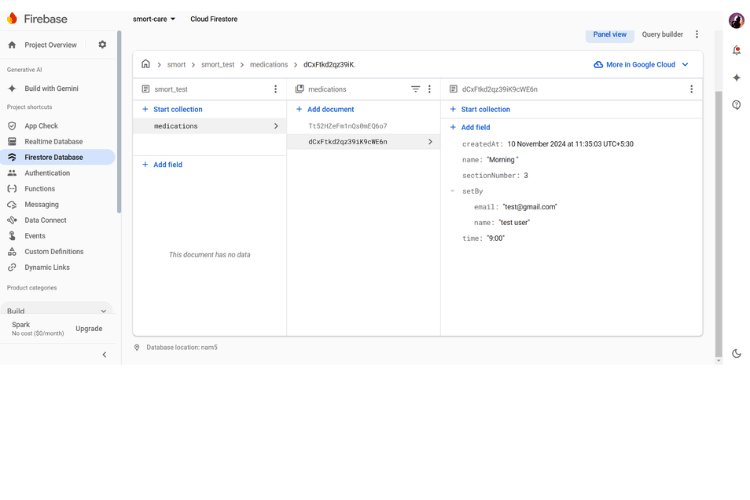Open smort_test document options menu

click(276, 89)
